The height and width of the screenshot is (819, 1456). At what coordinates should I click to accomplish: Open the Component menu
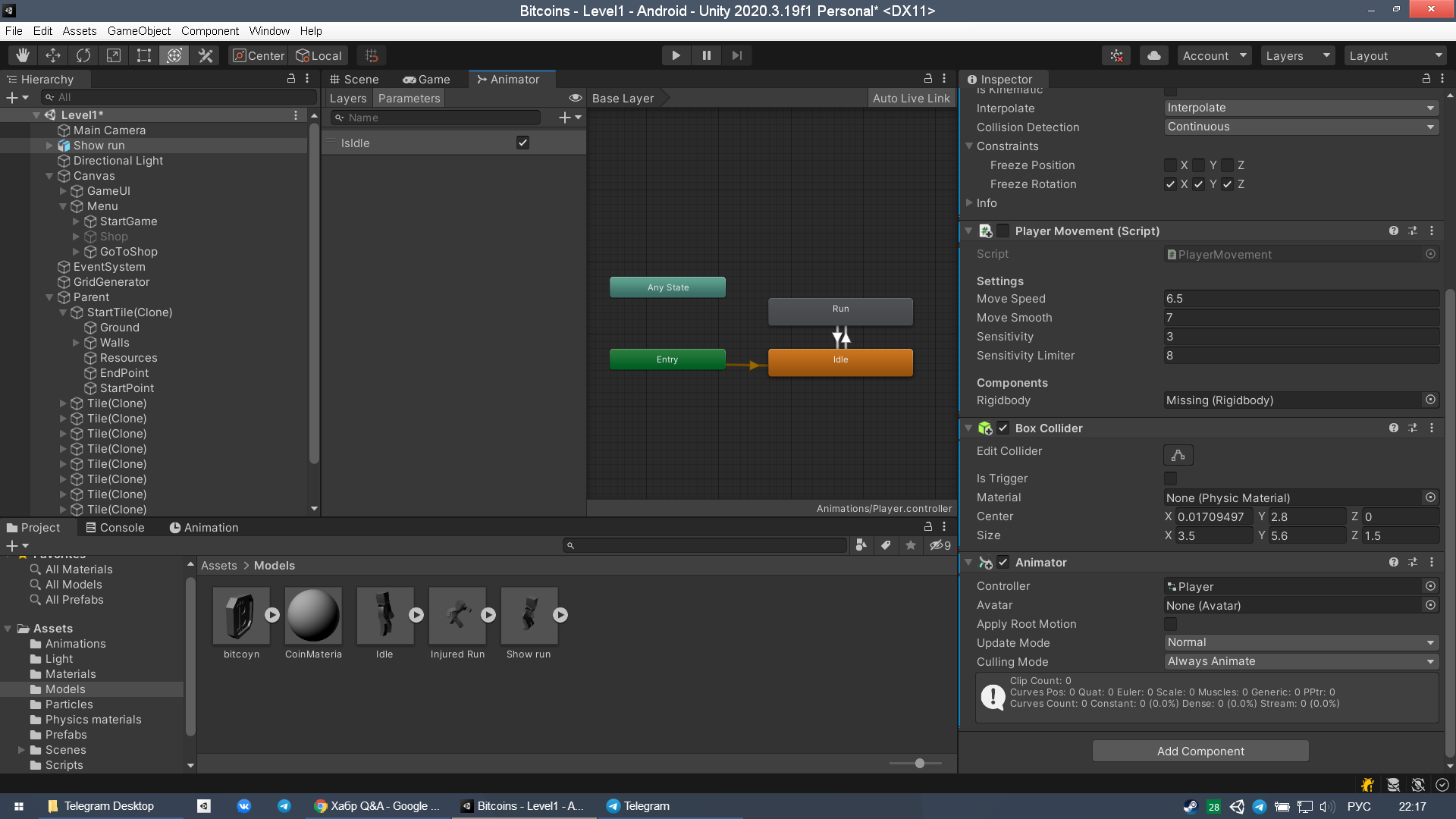(210, 31)
